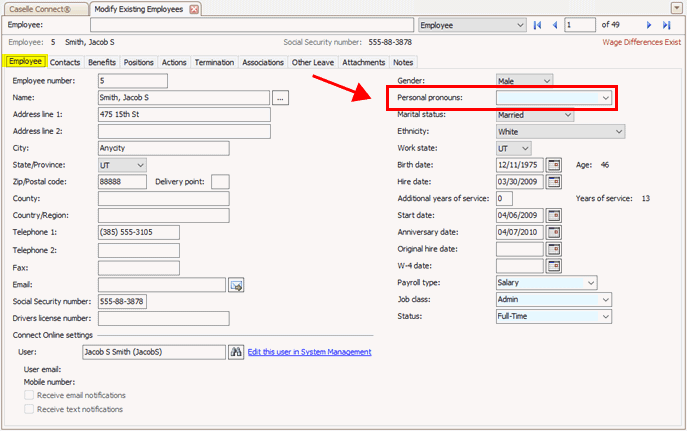The height and width of the screenshot is (431, 687).
Task: Enable Receive email notifications checkbox
Action: click(x=29, y=395)
